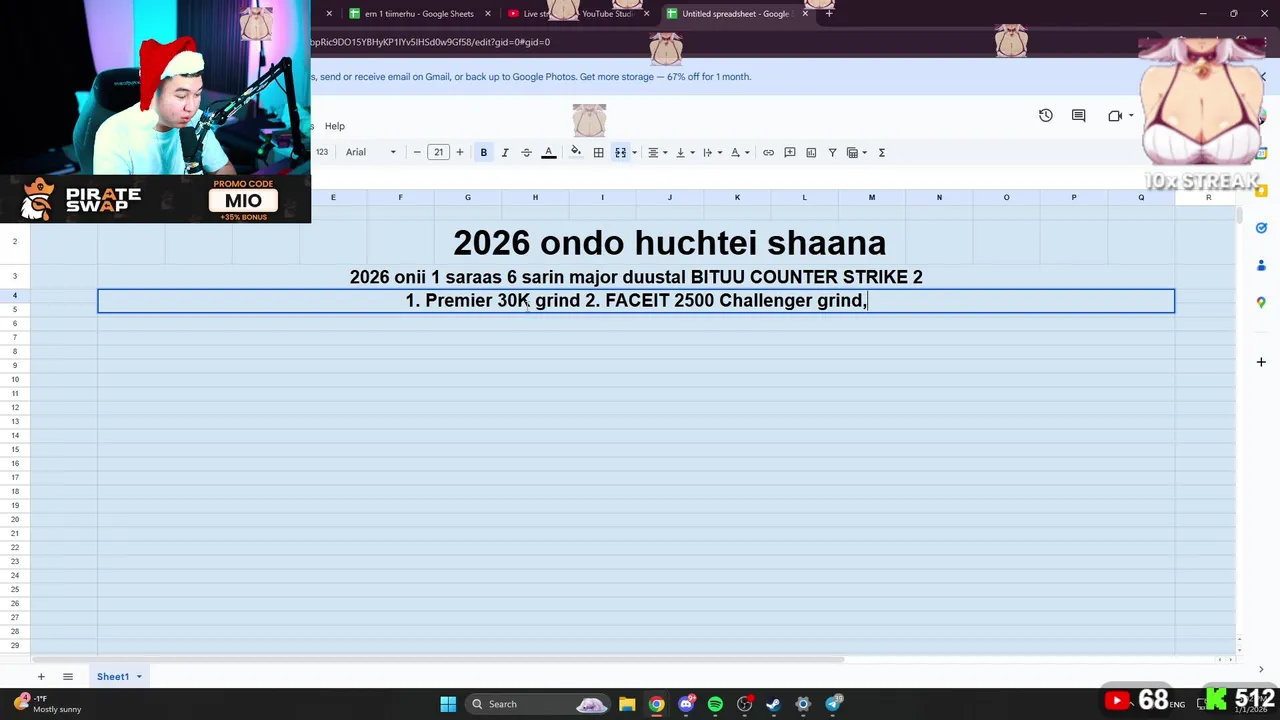This screenshot has height=720, width=1280.
Task: Open the functions sigma menu
Action: 882,152
